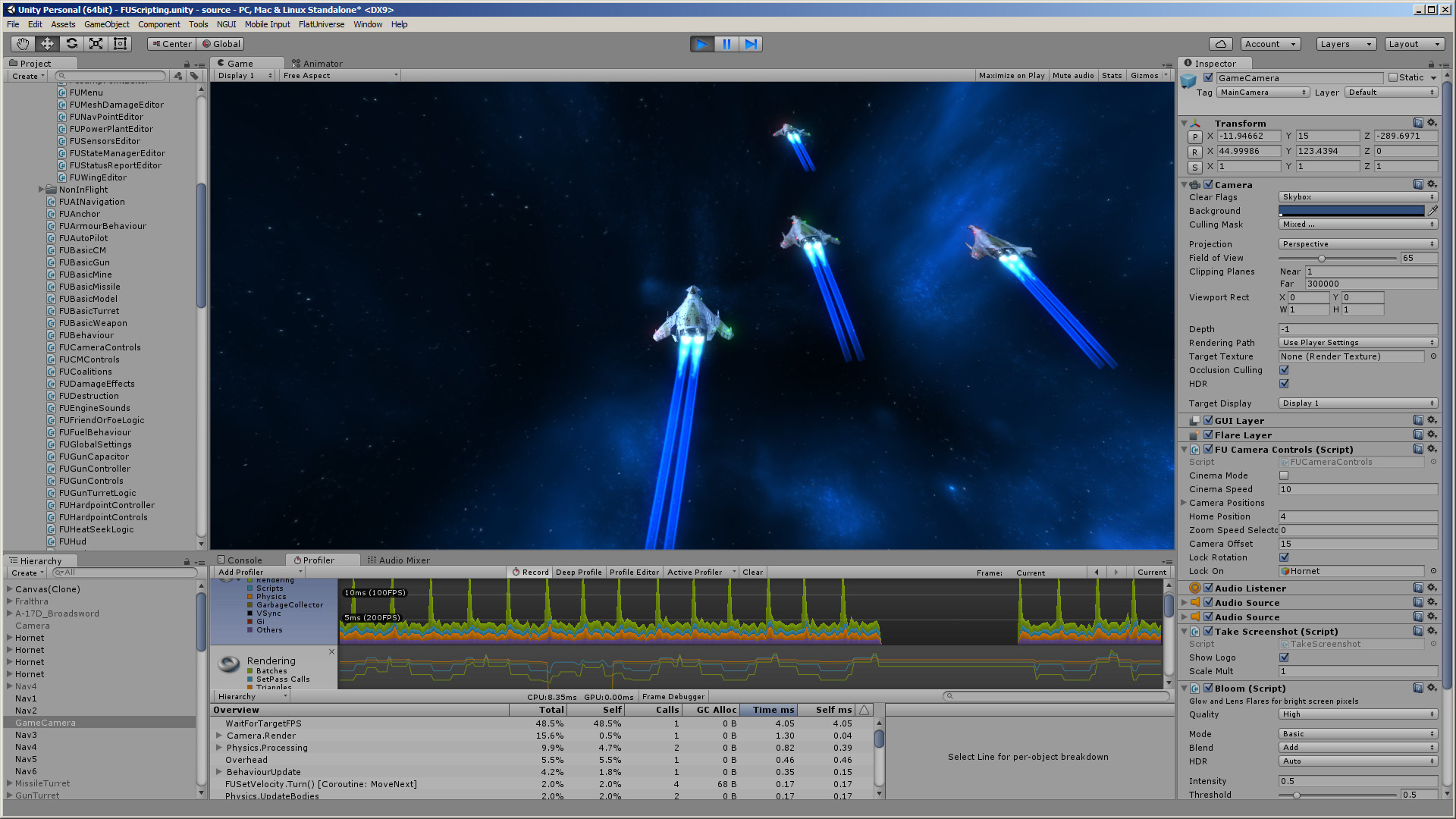The image size is (1456, 819).
Task: Expand the Camera Positions foldout
Action: pyautogui.click(x=1184, y=503)
